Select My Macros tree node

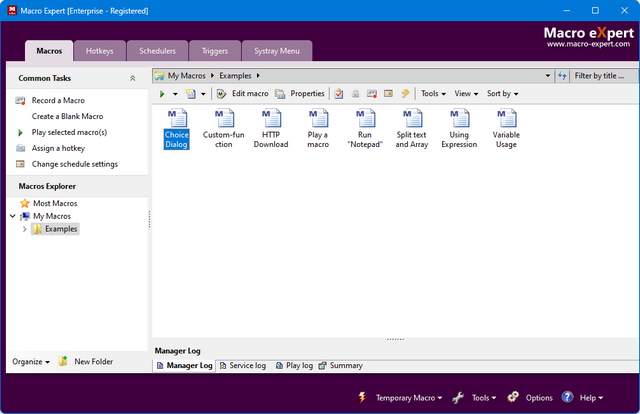click(52, 216)
